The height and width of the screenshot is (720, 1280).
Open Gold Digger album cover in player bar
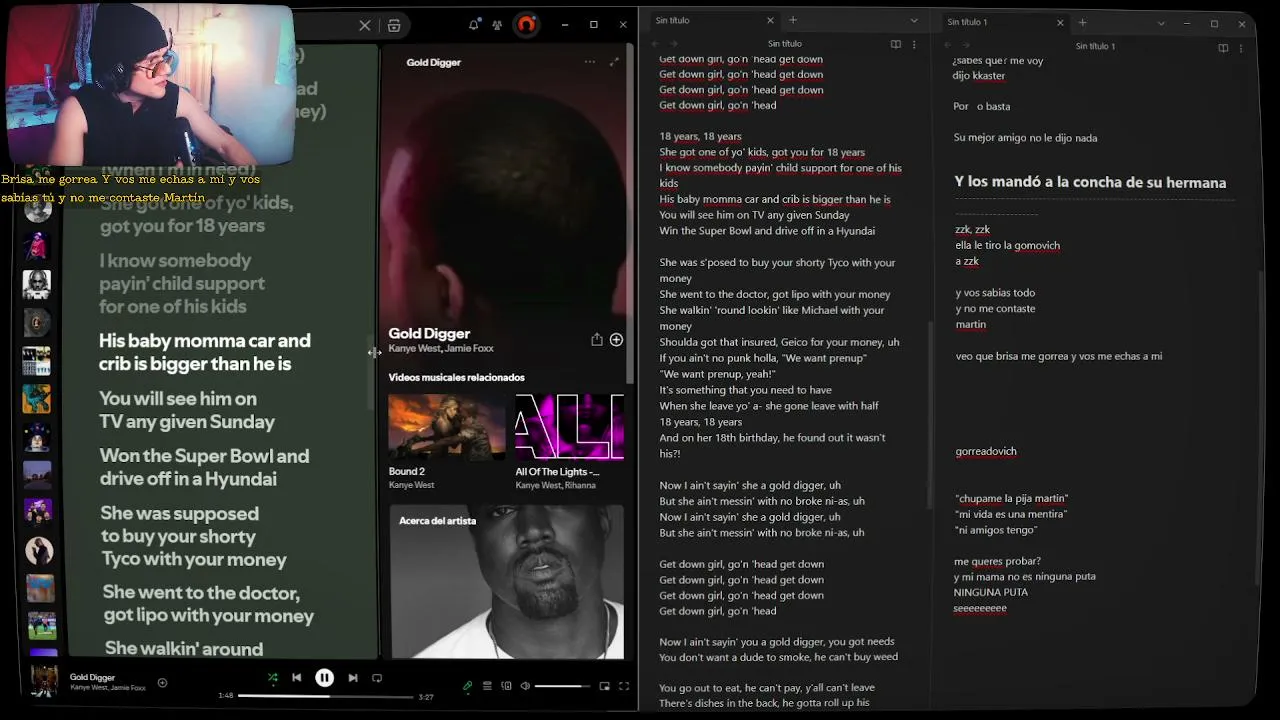(44, 680)
